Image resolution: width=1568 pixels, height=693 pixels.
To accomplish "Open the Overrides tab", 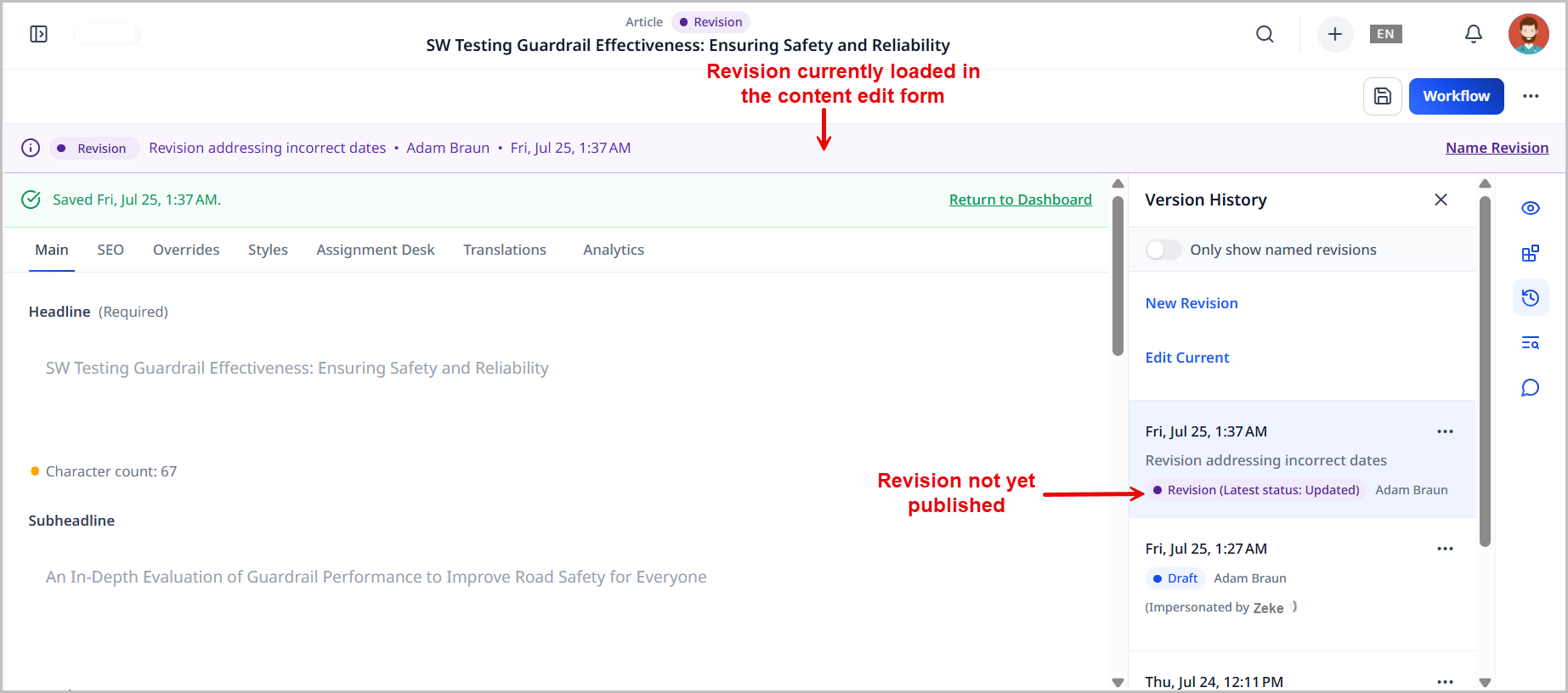I will [x=186, y=250].
